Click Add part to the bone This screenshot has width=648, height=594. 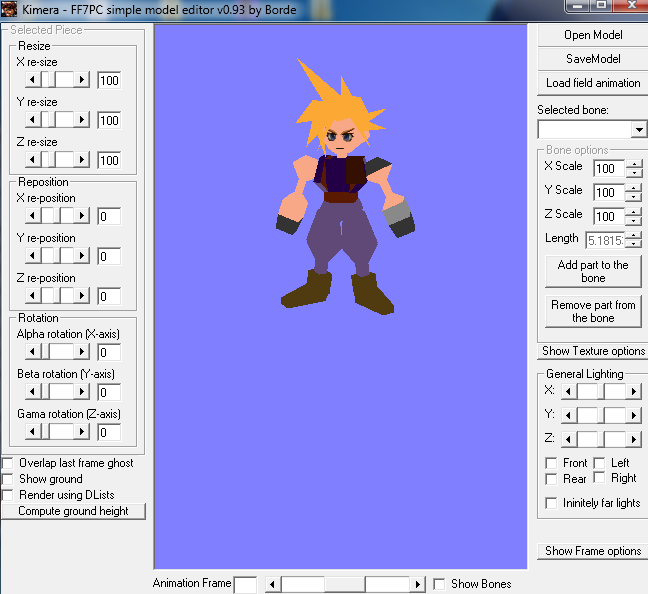point(593,271)
